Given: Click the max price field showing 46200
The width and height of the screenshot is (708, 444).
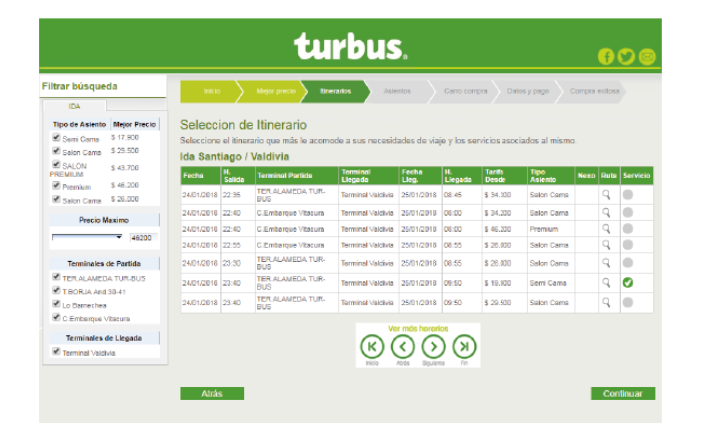Looking at the screenshot, I should (x=144, y=238).
